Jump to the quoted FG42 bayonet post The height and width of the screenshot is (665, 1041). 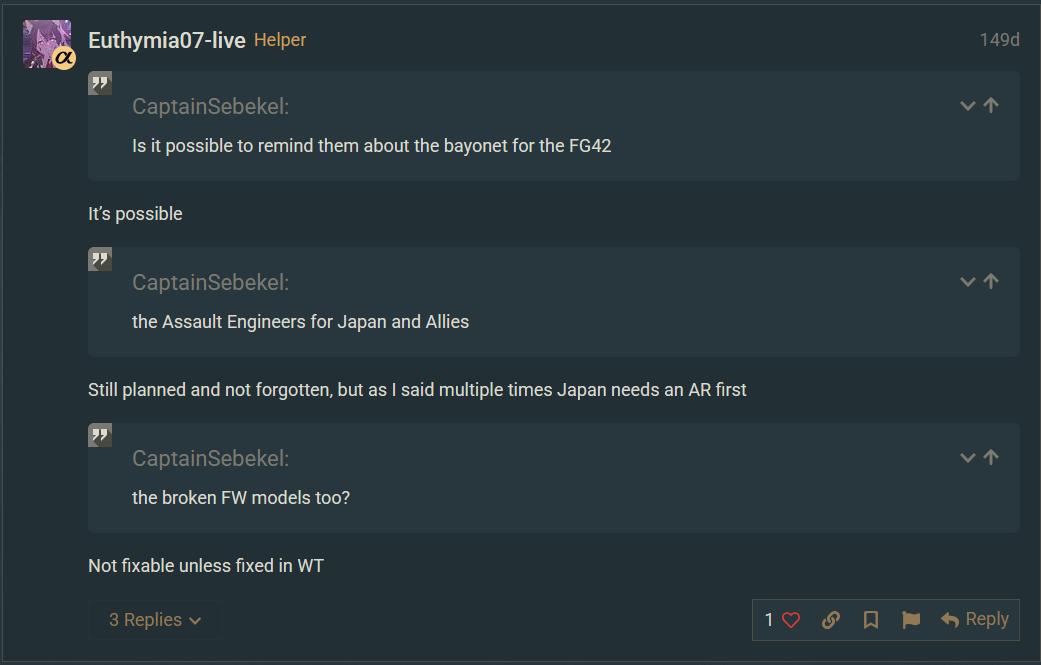point(991,105)
